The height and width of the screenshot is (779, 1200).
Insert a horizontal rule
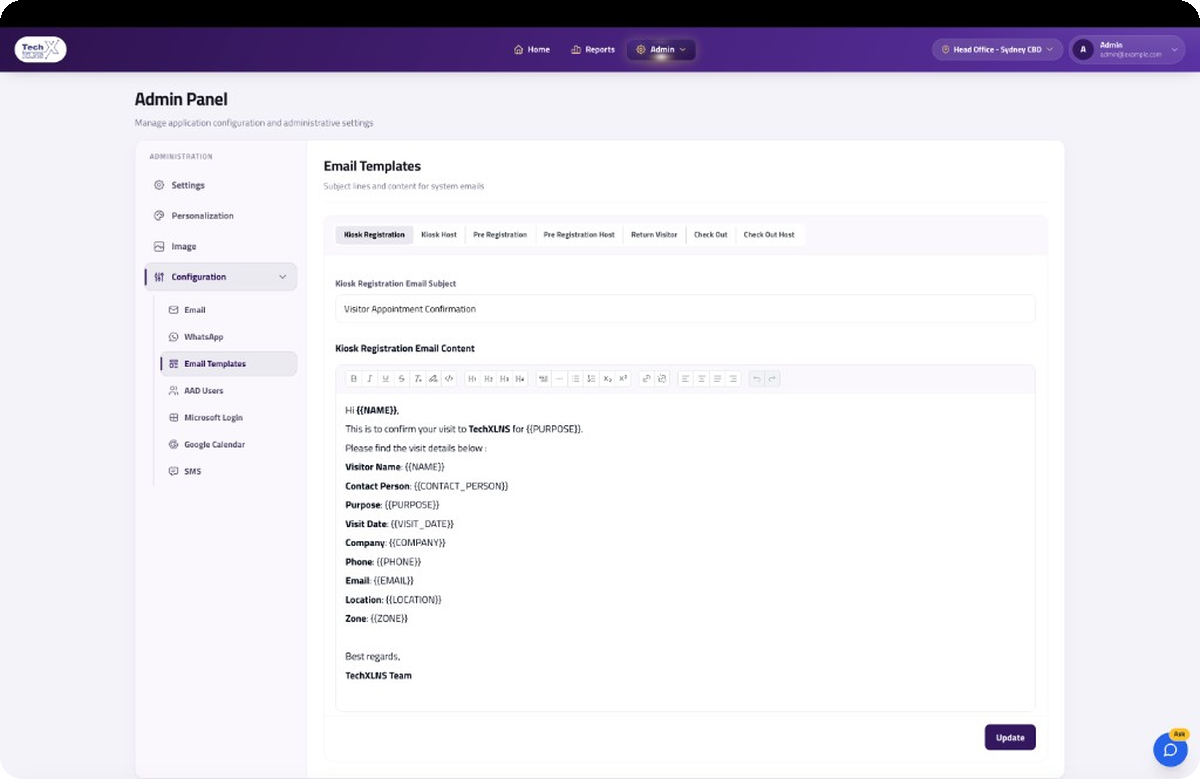click(559, 379)
